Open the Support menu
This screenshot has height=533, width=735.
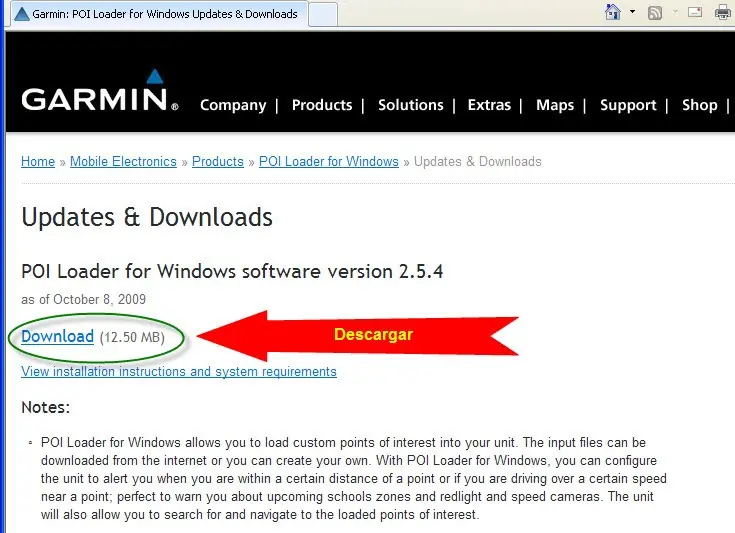[x=628, y=105]
